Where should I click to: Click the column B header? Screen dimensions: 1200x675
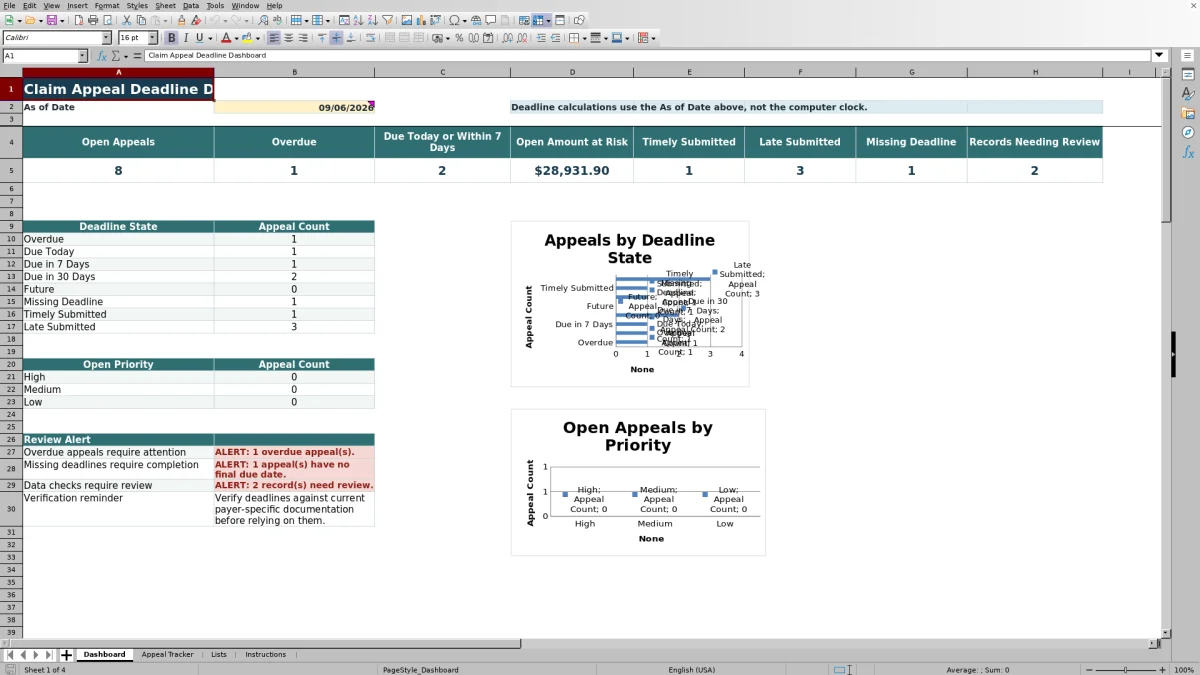(x=294, y=72)
